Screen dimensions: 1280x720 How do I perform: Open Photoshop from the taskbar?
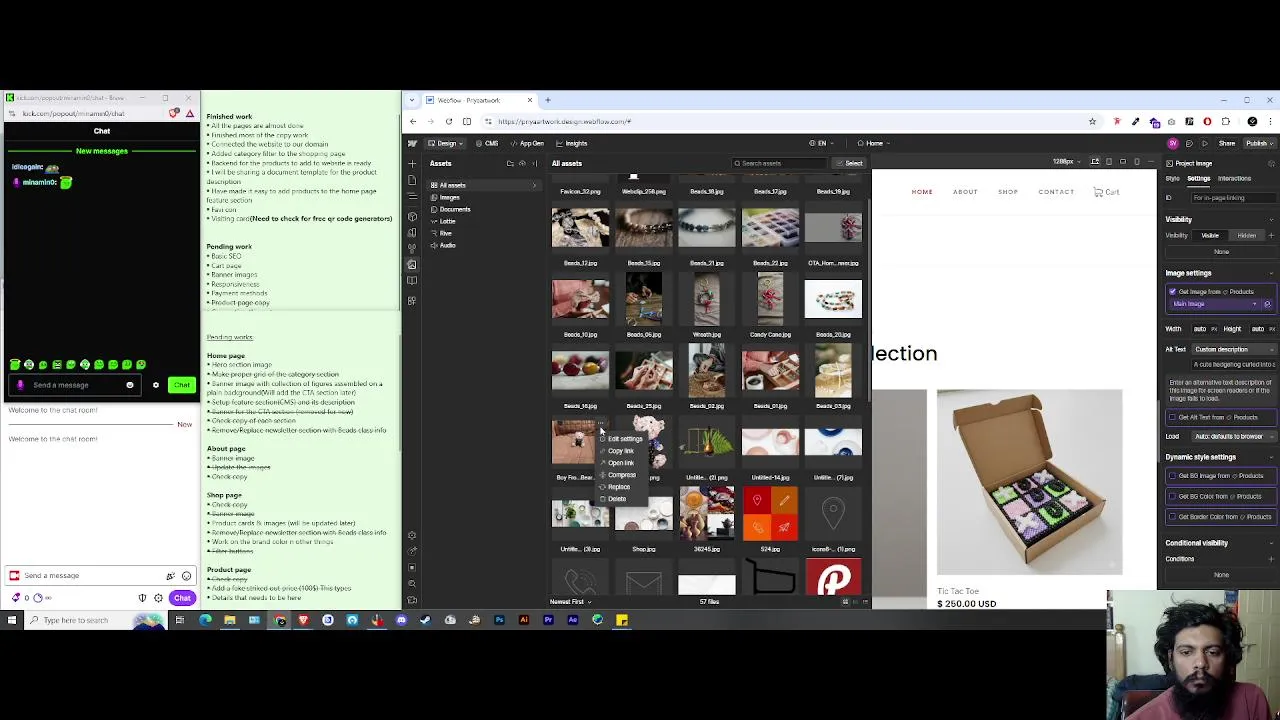pos(499,620)
